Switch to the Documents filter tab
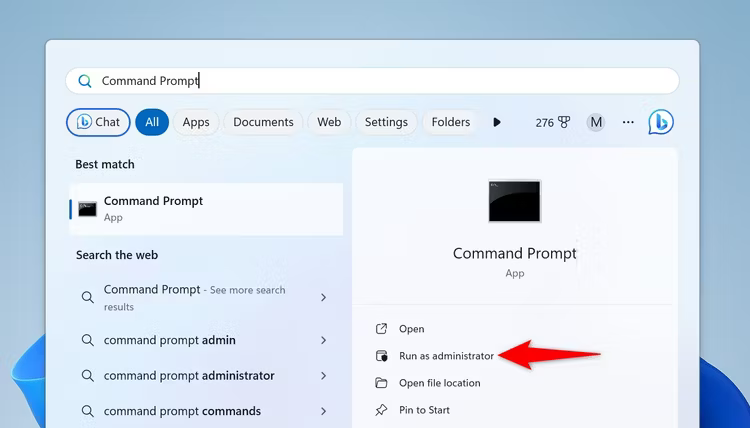 (263, 122)
